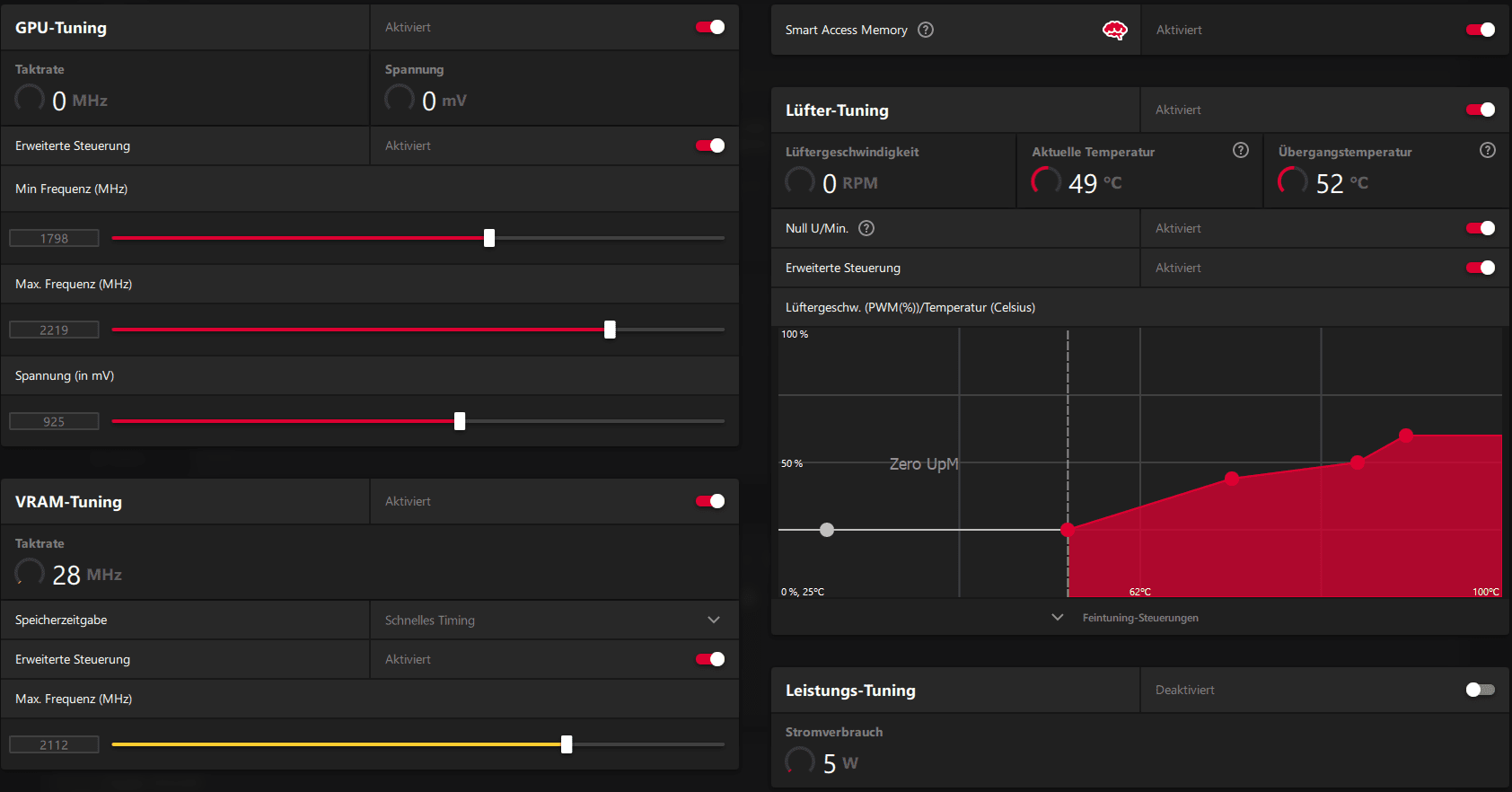Click the GPU Taktrate gauge icon
Screen dimensions: 1512x792
pos(30,98)
